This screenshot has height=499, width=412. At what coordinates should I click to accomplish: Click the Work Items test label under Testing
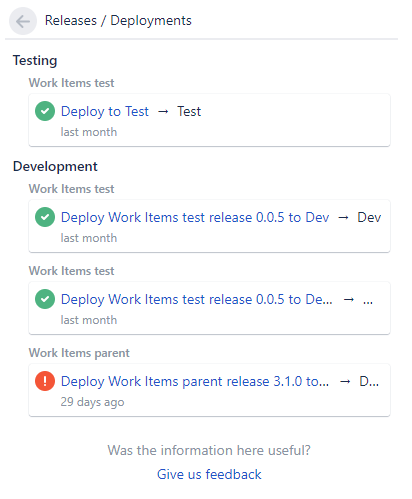click(x=71, y=83)
